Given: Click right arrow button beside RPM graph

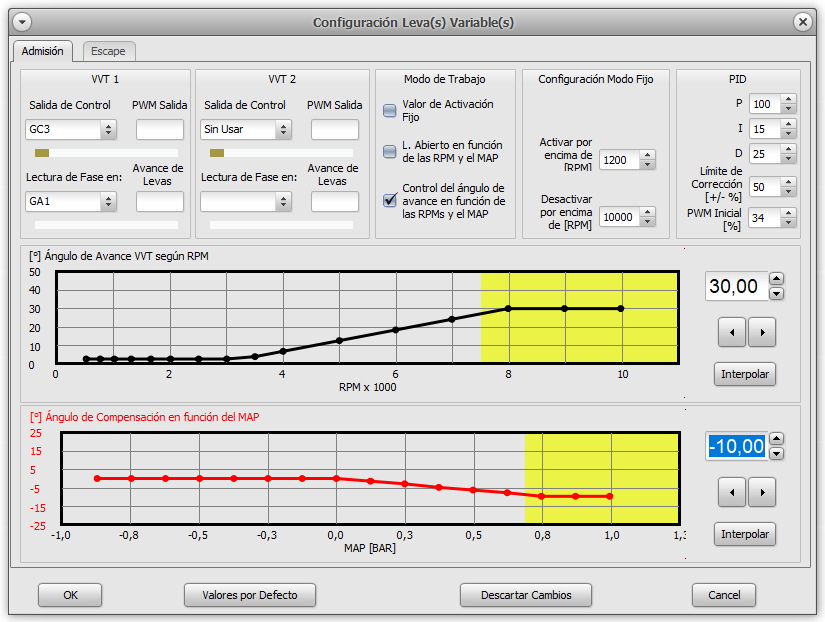Looking at the screenshot, I should (x=762, y=332).
